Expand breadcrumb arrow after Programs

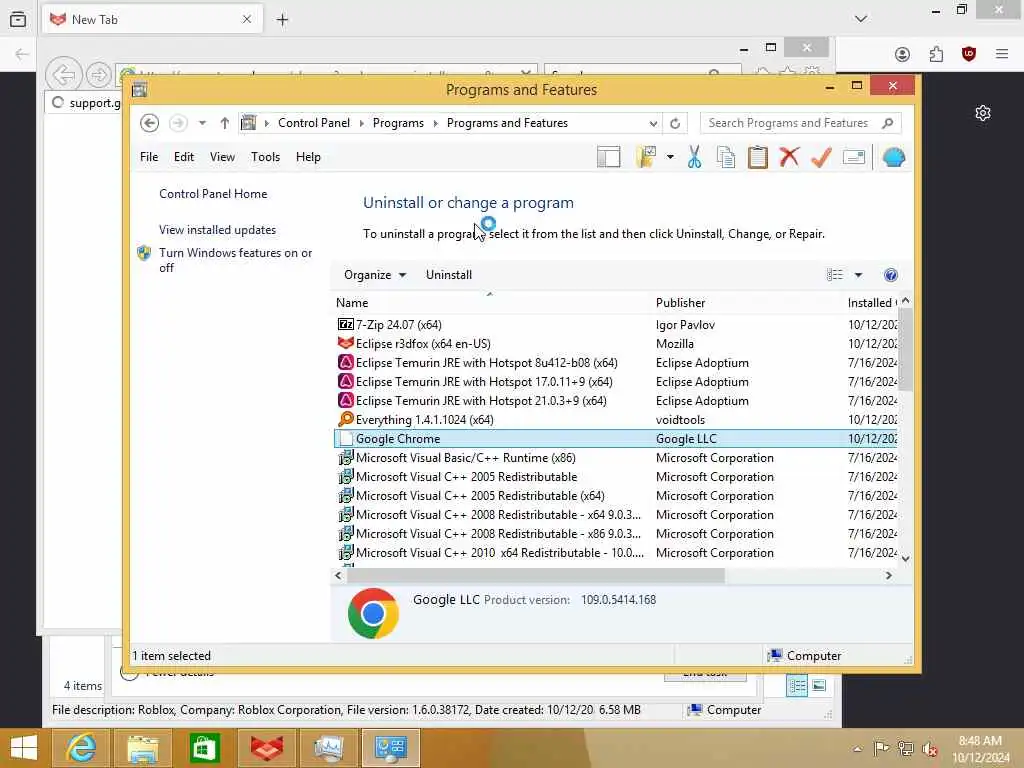tap(436, 123)
